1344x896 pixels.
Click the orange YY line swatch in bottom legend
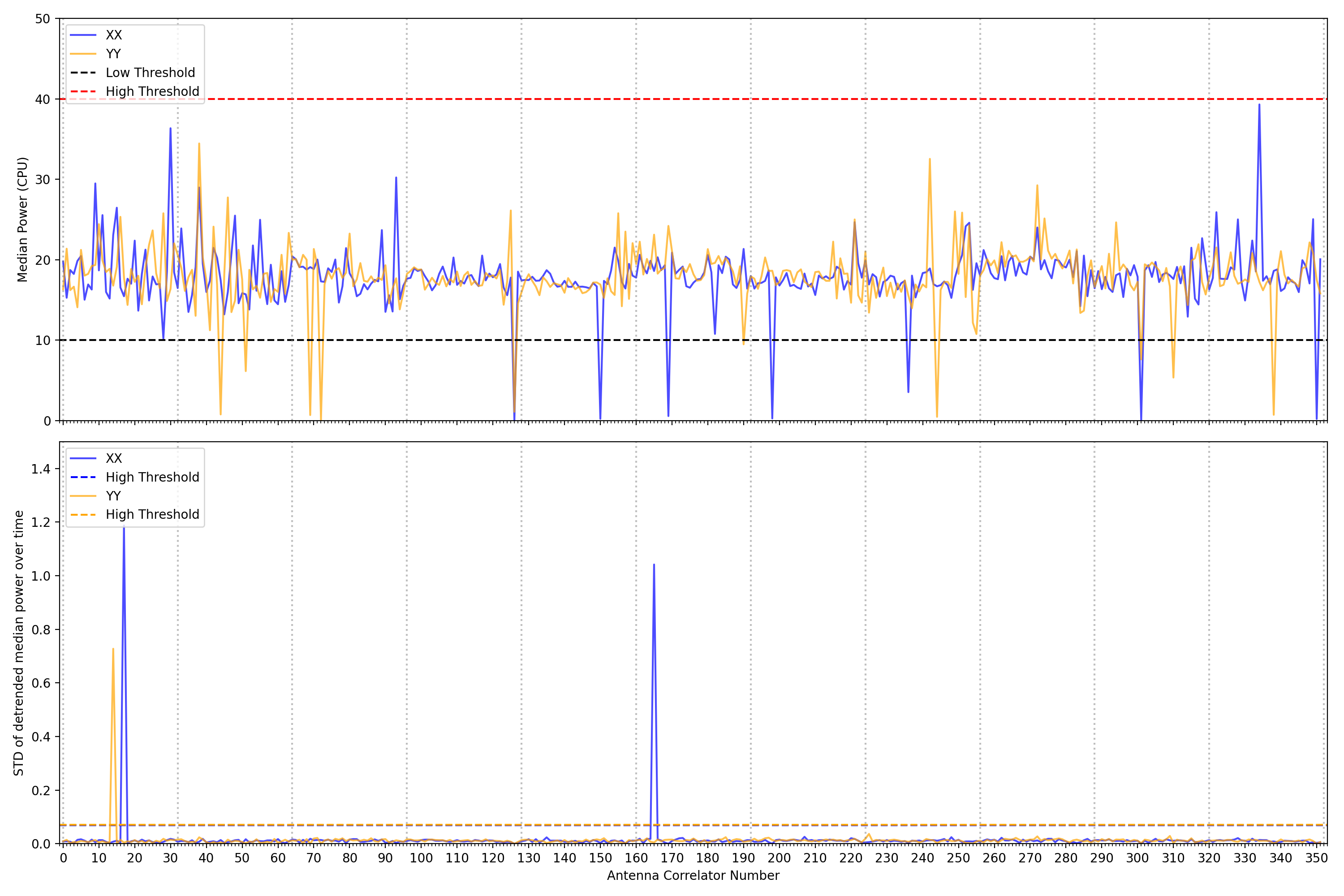point(83,496)
